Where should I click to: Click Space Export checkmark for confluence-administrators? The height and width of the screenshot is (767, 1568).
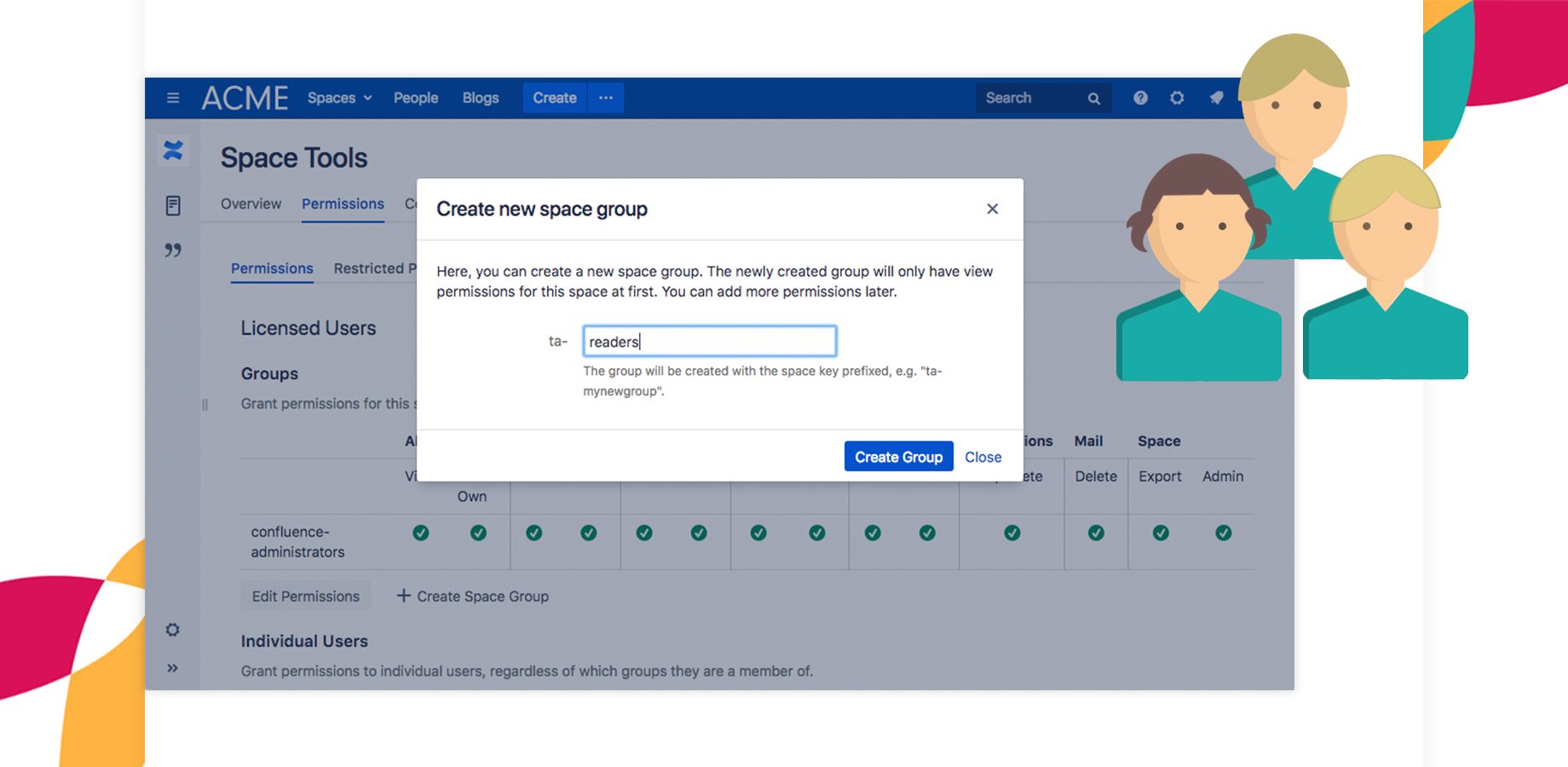[1161, 533]
